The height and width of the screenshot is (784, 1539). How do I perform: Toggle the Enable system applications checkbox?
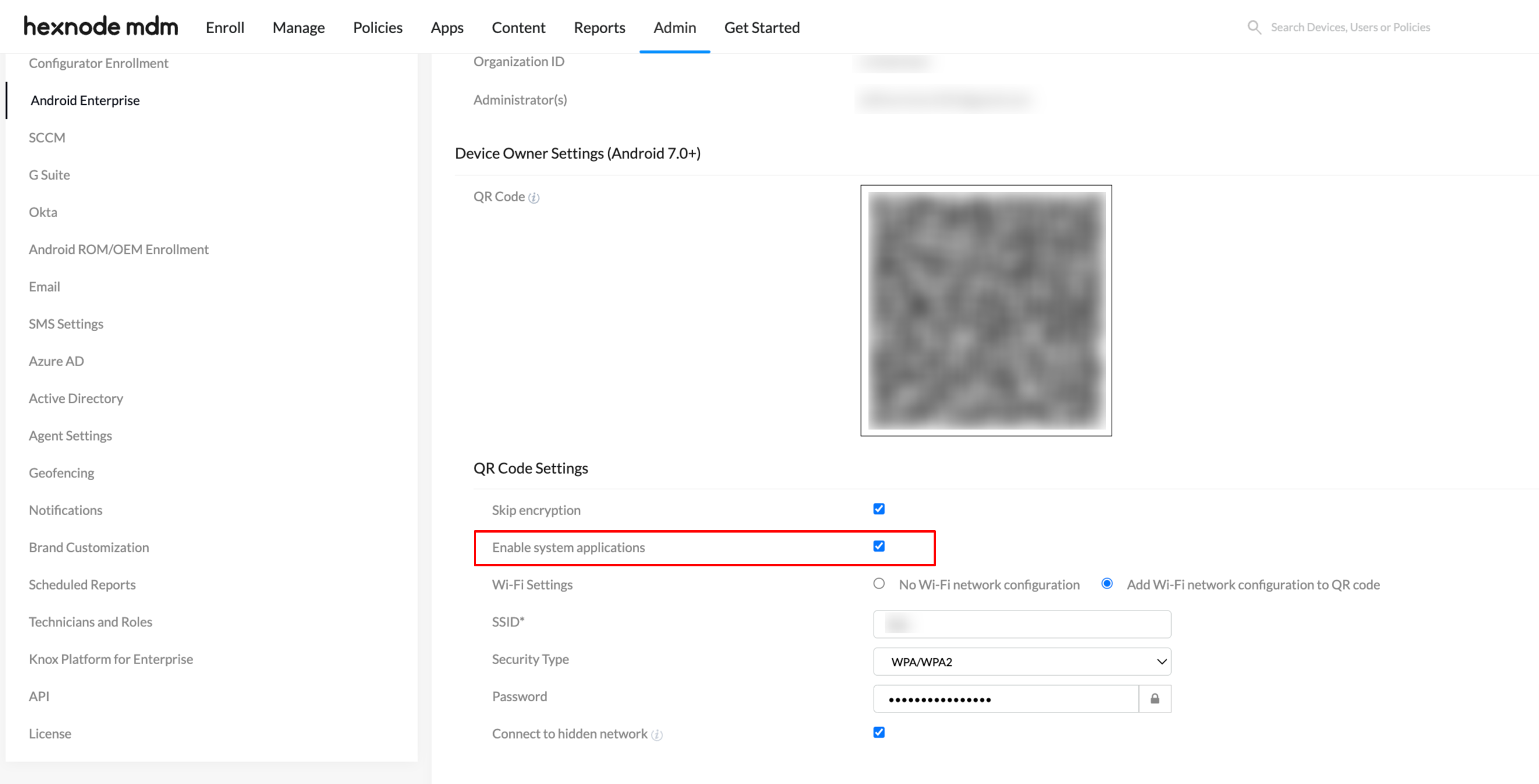click(x=879, y=546)
